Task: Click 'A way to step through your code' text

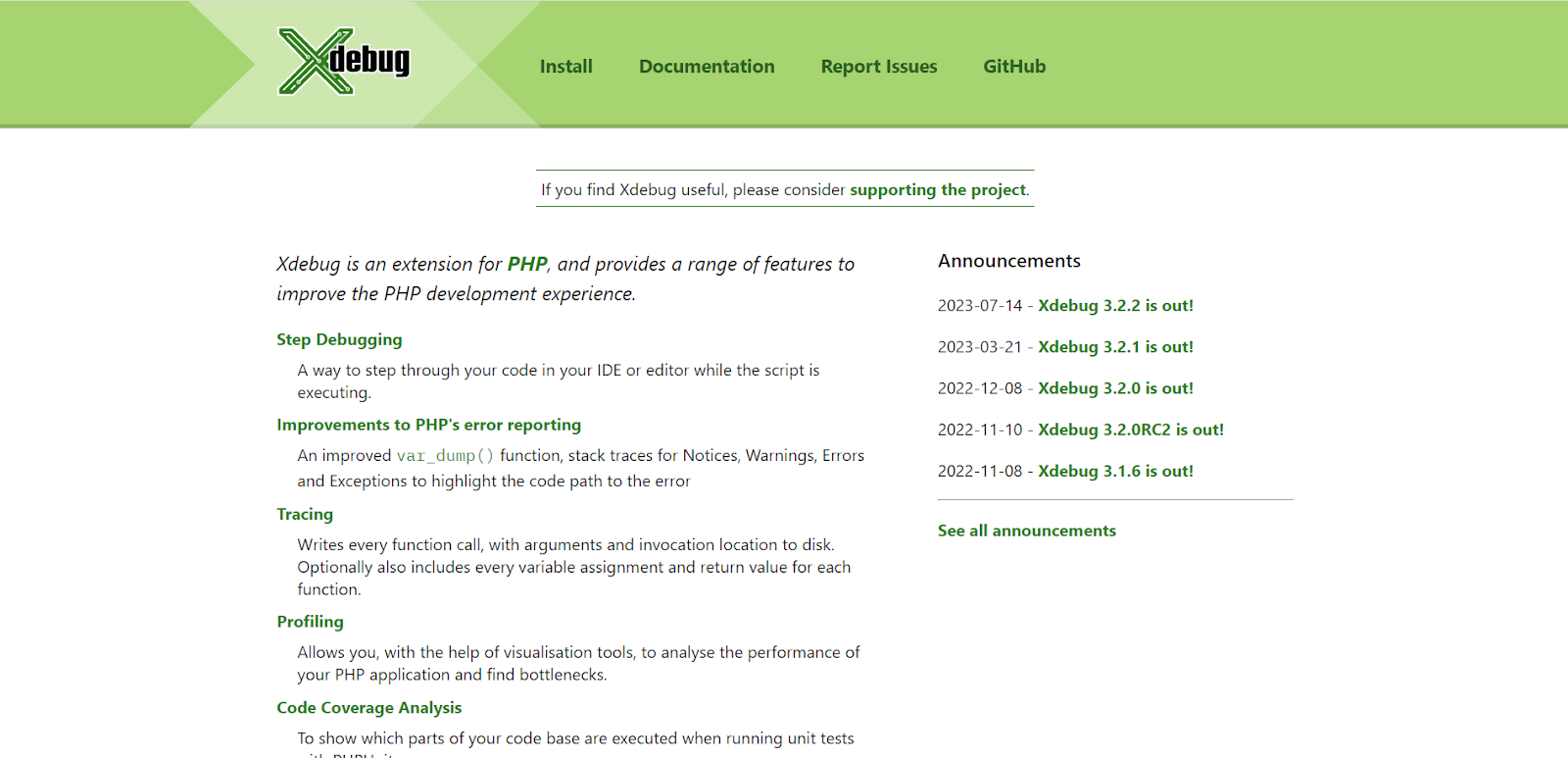Action: (559, 381)
